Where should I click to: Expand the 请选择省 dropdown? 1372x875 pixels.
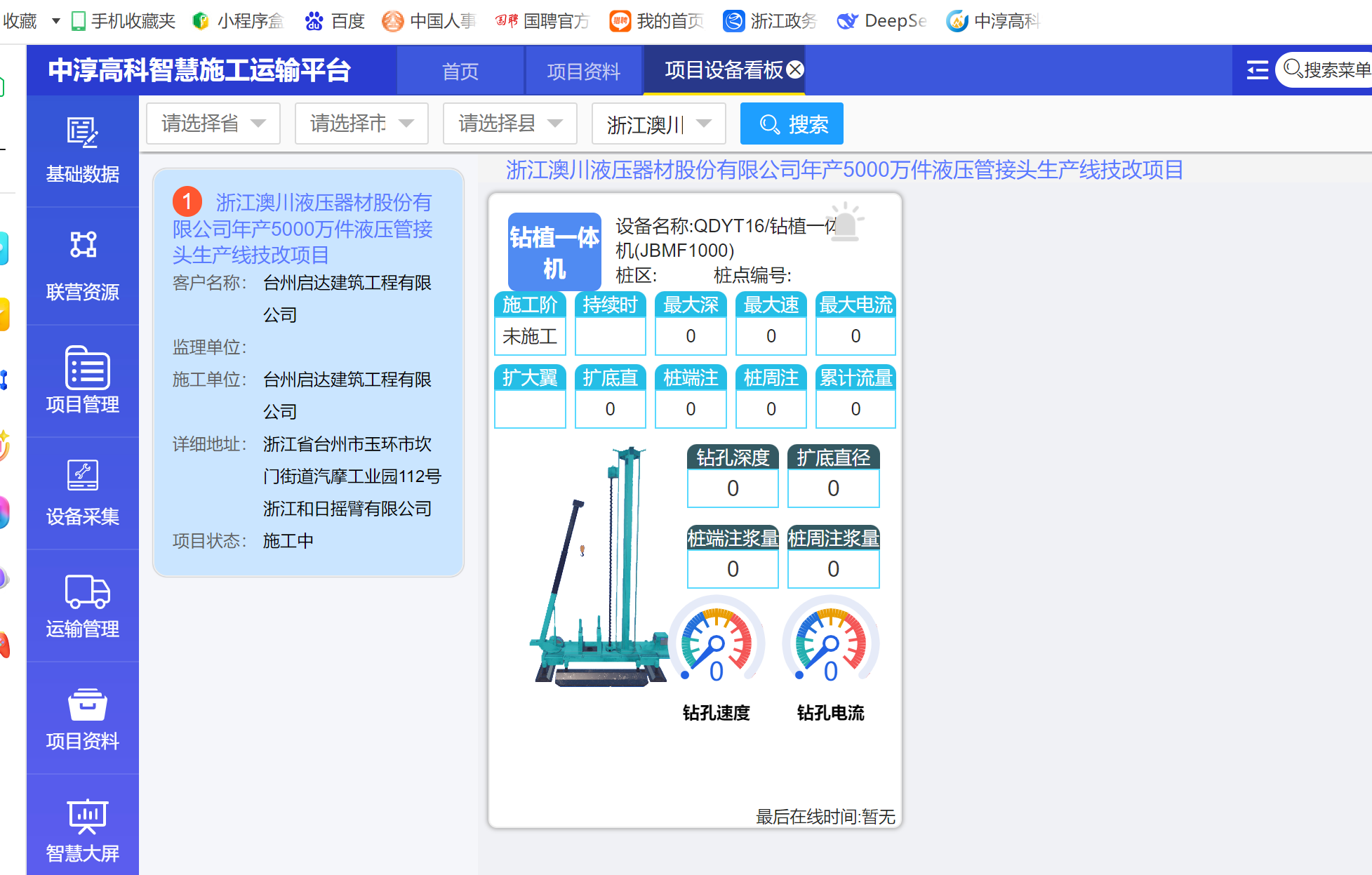(x=213, y=124)
